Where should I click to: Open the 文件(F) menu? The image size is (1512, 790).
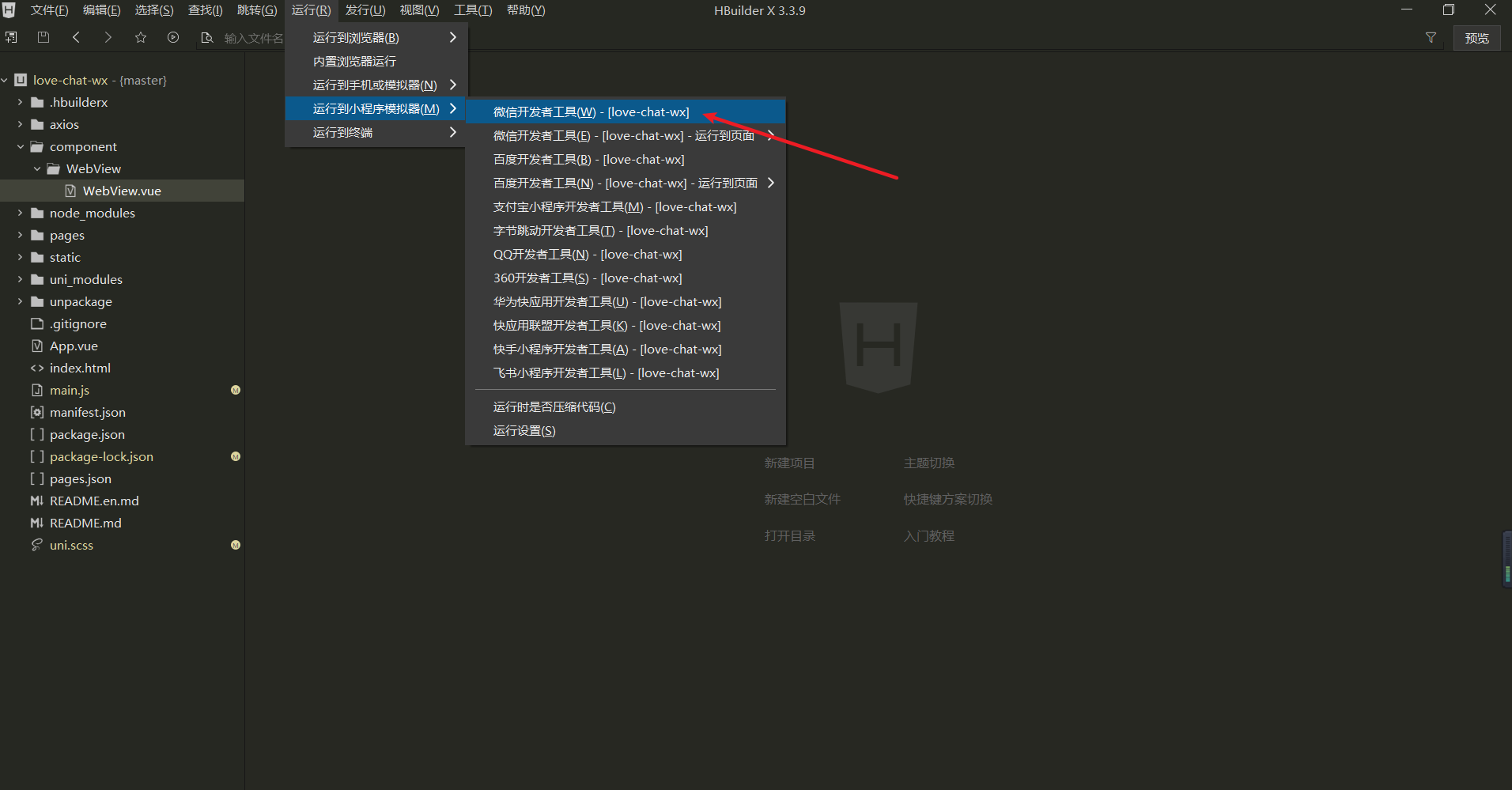pyautogui.click(x=49, y=10)
